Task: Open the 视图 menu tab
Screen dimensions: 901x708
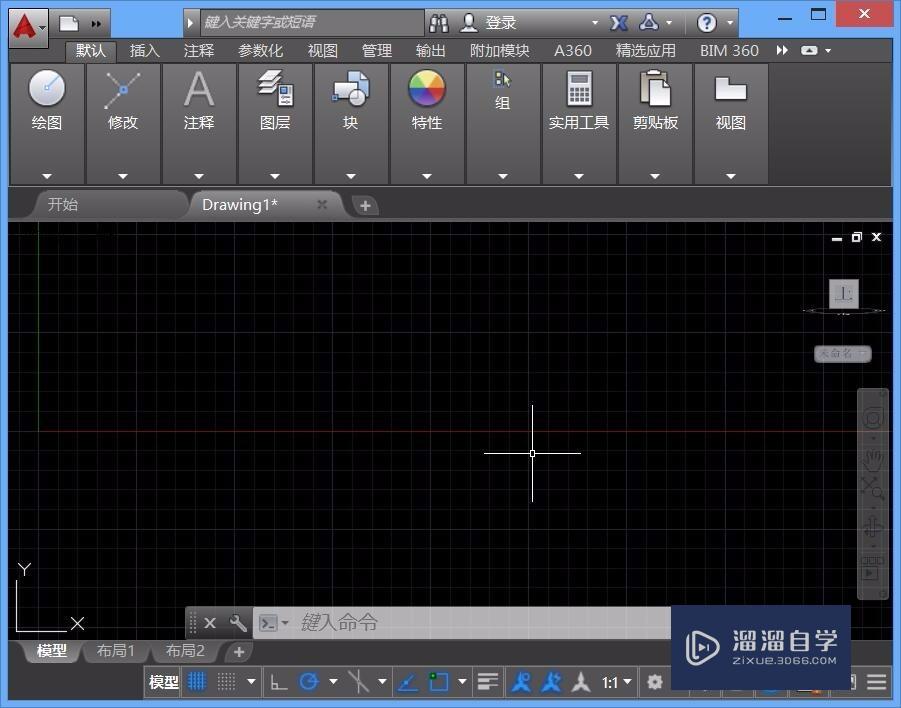Action: 322,50
